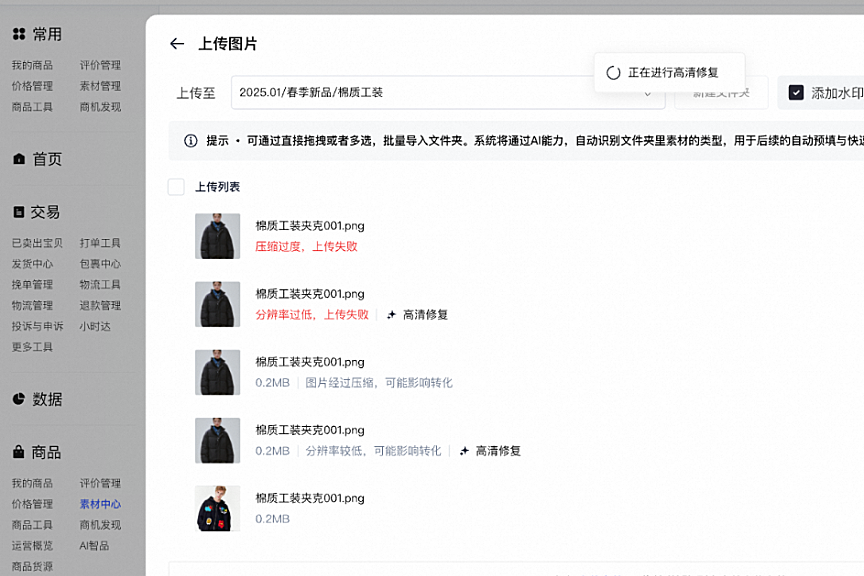Select the 数据 chart icon

tap(18, 398)
